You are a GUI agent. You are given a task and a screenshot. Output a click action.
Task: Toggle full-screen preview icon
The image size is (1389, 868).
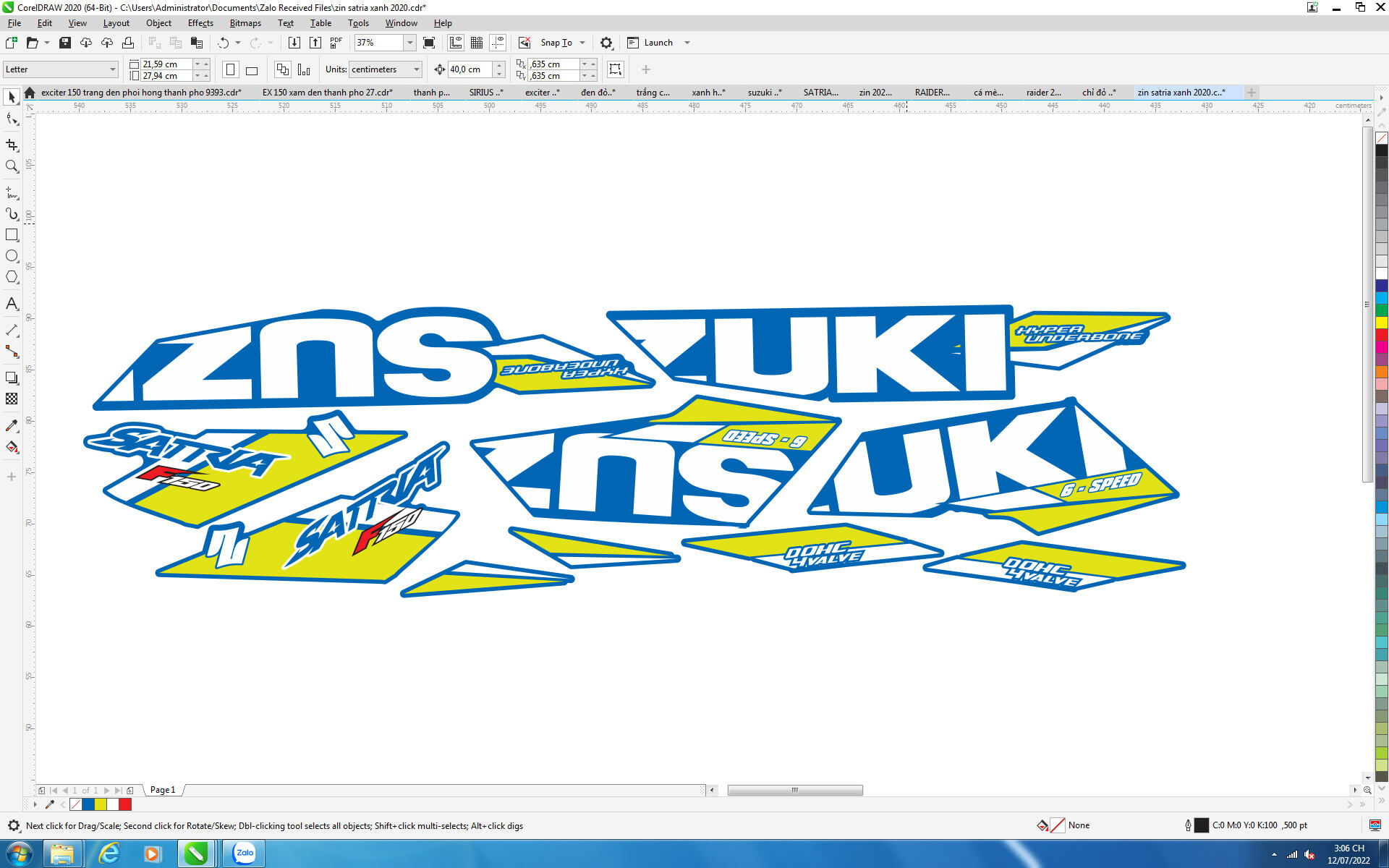pos(429,43)
